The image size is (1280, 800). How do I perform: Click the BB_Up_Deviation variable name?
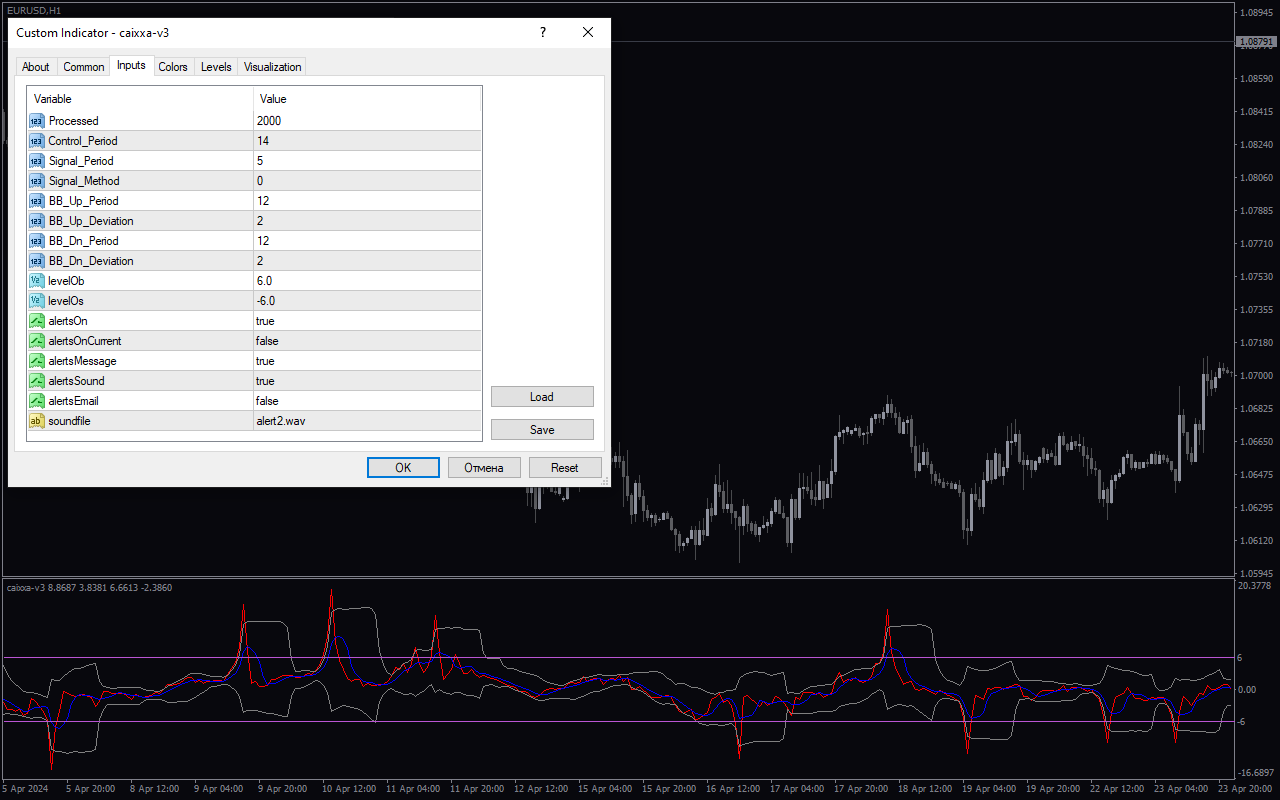tap(91, 221)
